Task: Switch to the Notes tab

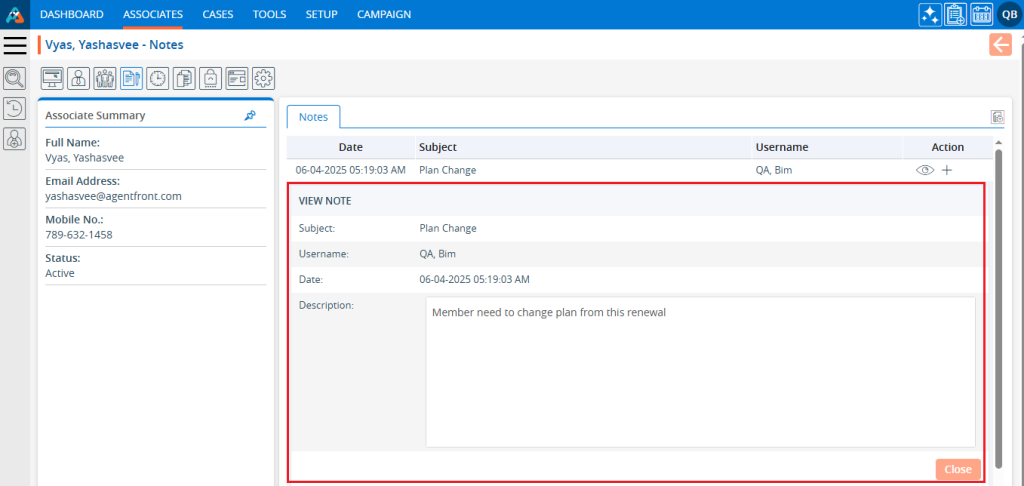Action: tap(313, 117)
